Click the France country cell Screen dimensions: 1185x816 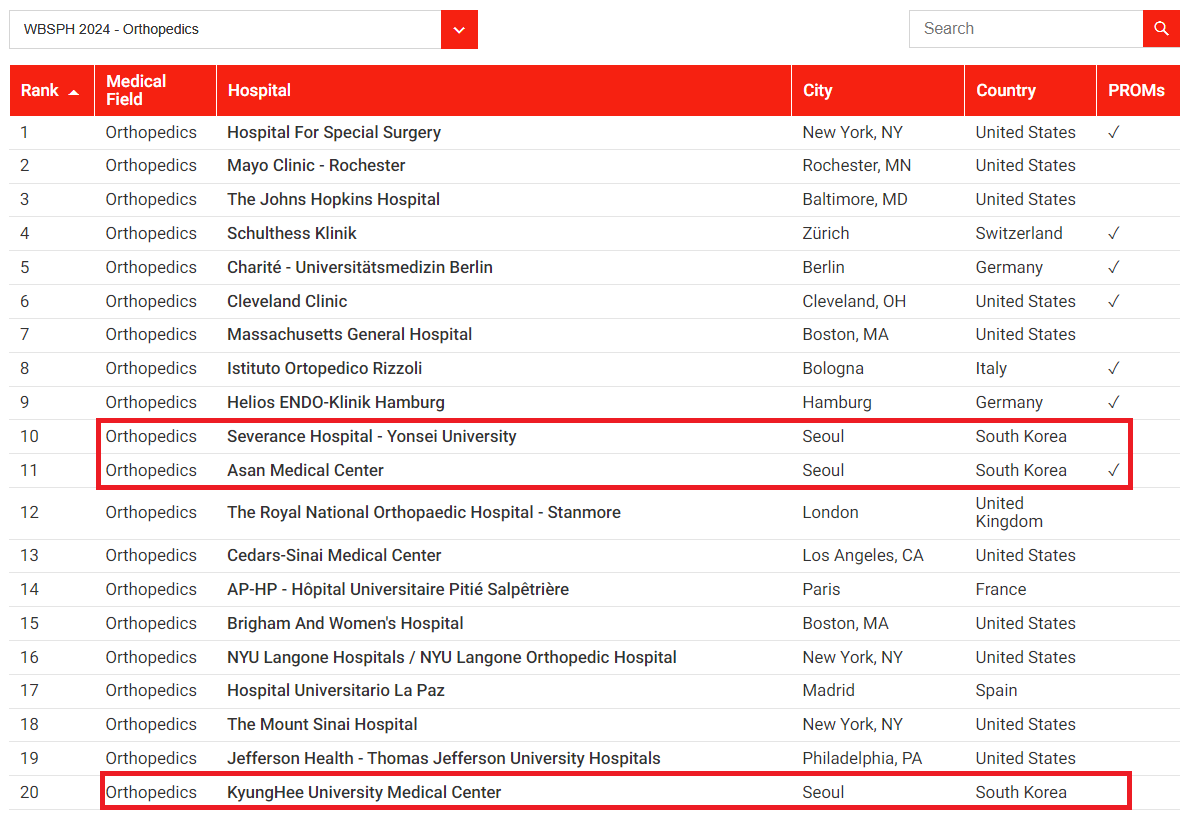coord(1001,589)
